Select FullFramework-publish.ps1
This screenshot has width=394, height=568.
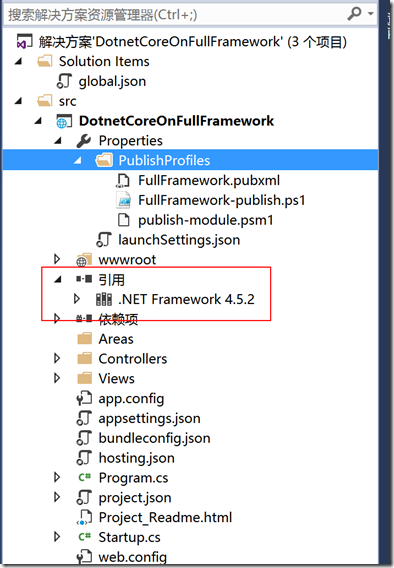(x=222, y=200)
